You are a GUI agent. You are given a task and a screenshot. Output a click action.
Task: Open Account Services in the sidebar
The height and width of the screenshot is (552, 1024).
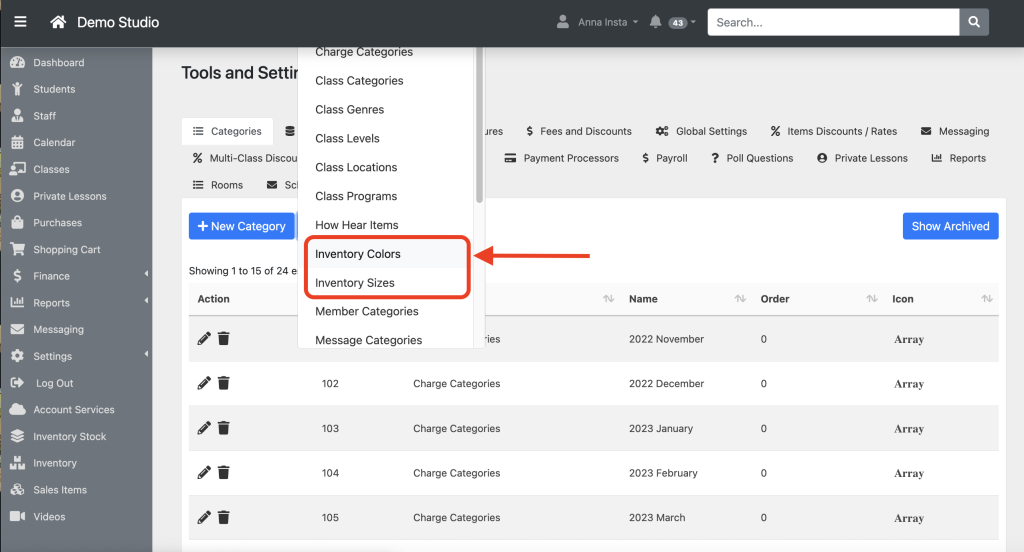click(76, 410)
